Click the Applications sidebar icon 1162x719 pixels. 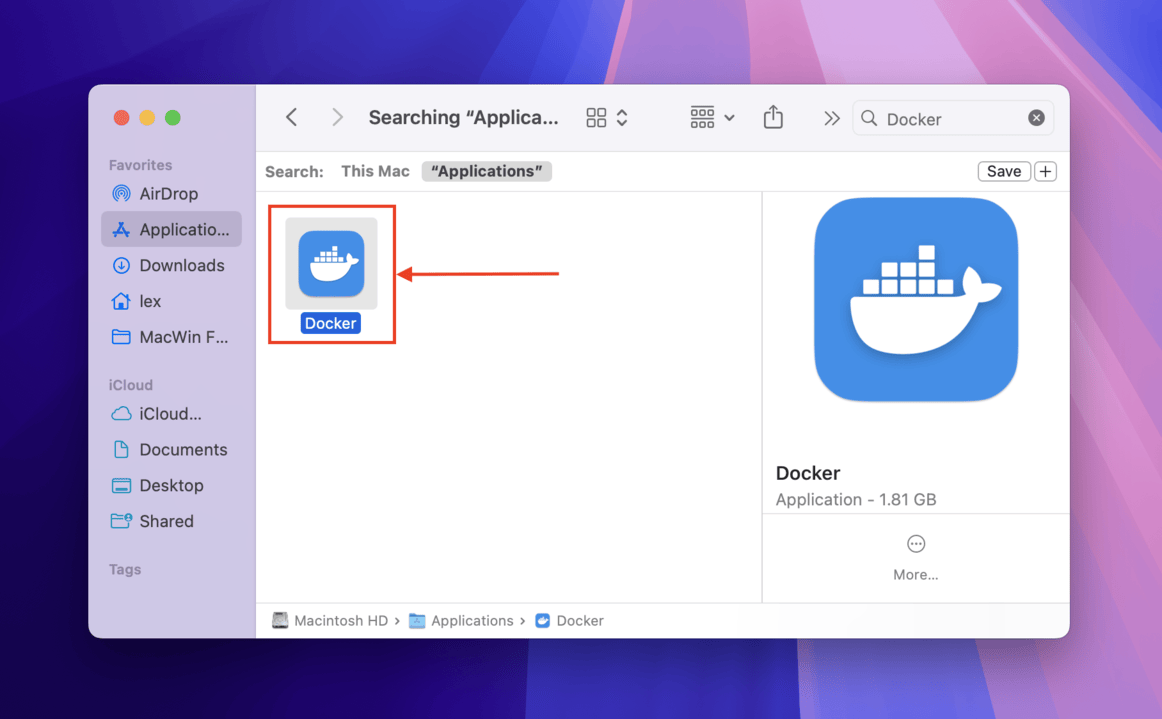(x=121, y=230)
